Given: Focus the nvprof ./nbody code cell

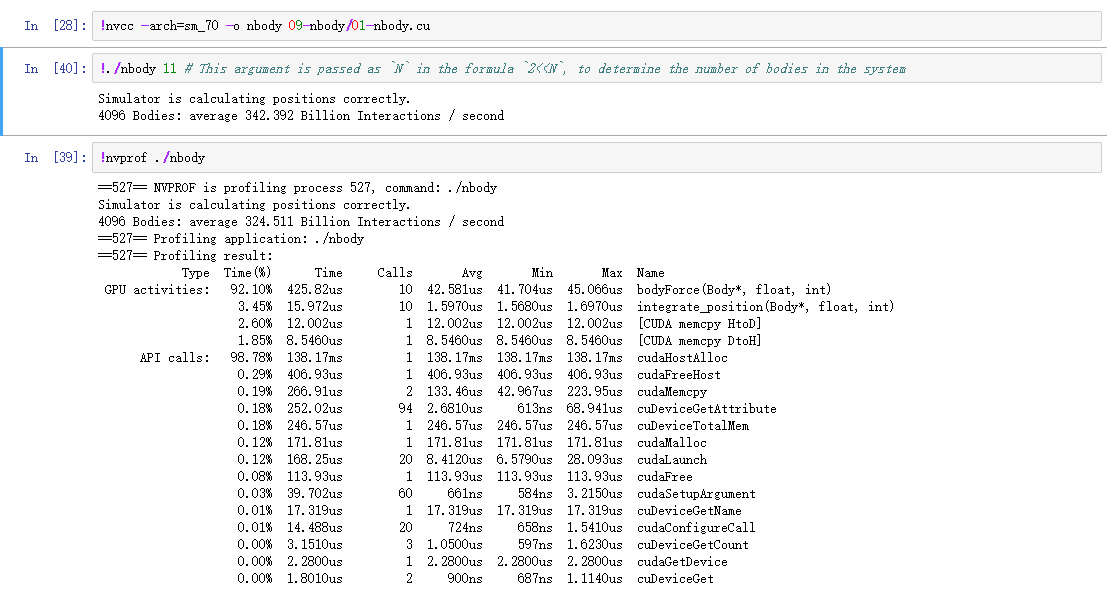Looking at the screenshot, I should point(597,157).
